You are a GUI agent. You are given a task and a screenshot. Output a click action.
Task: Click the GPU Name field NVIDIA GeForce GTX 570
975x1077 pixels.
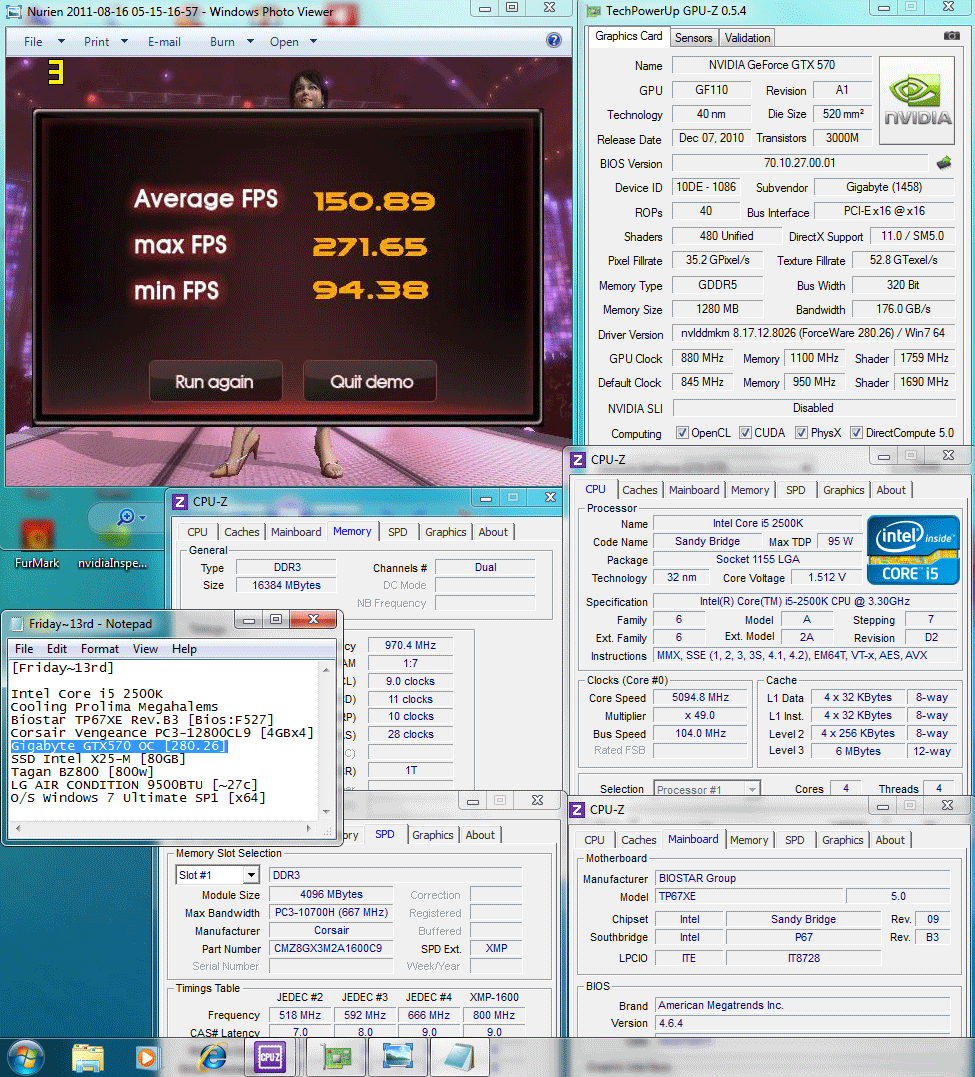pos(772,65)
